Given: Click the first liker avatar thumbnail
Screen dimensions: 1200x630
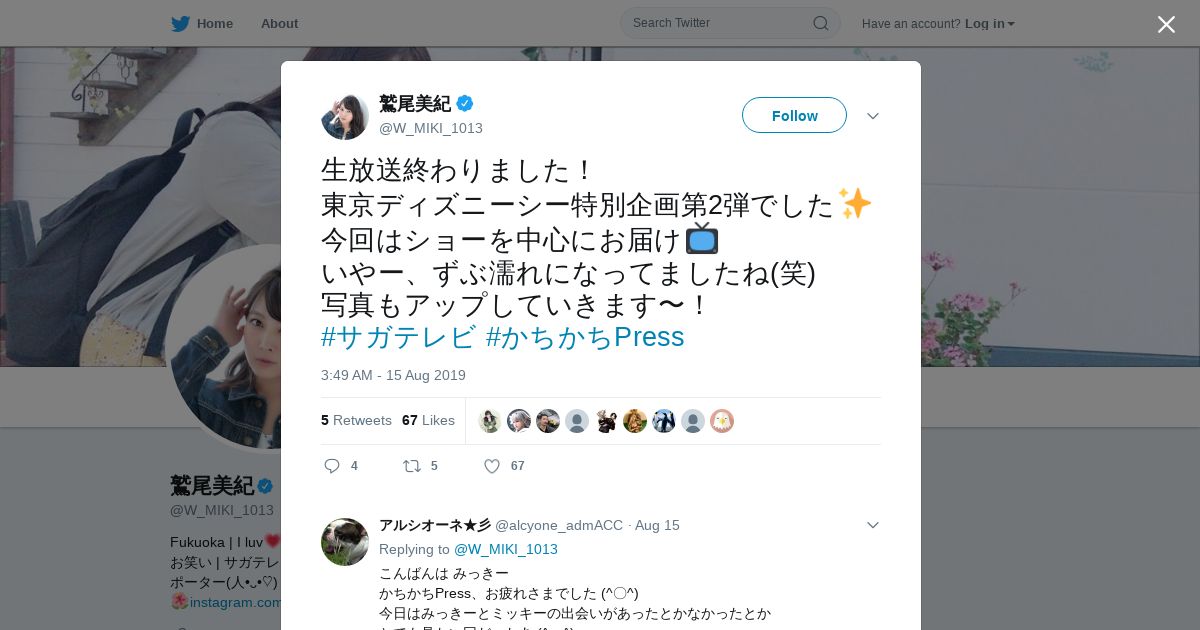Looking at the screenshot, I should (490, 421).
